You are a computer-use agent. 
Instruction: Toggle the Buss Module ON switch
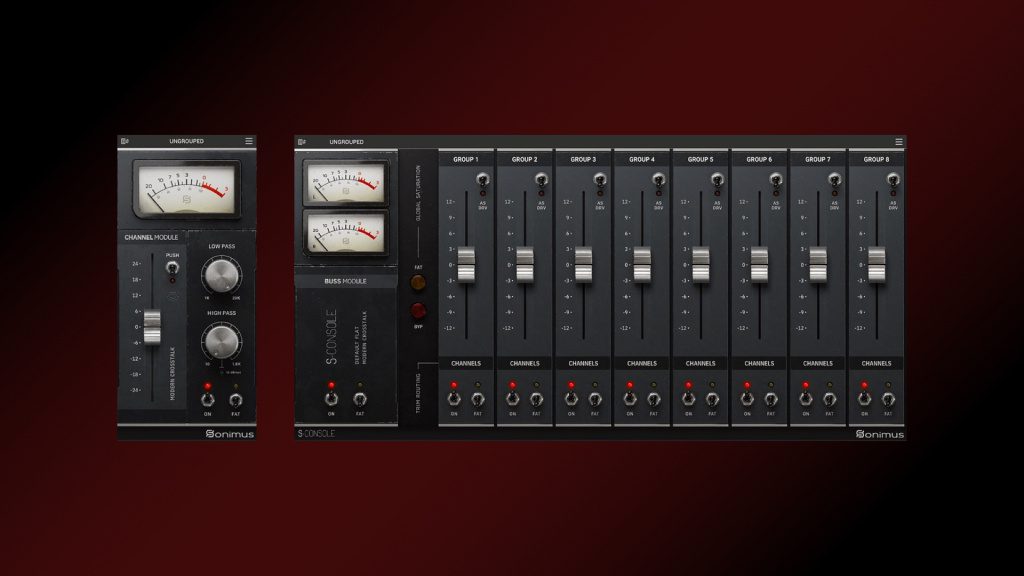click(331, 398)
